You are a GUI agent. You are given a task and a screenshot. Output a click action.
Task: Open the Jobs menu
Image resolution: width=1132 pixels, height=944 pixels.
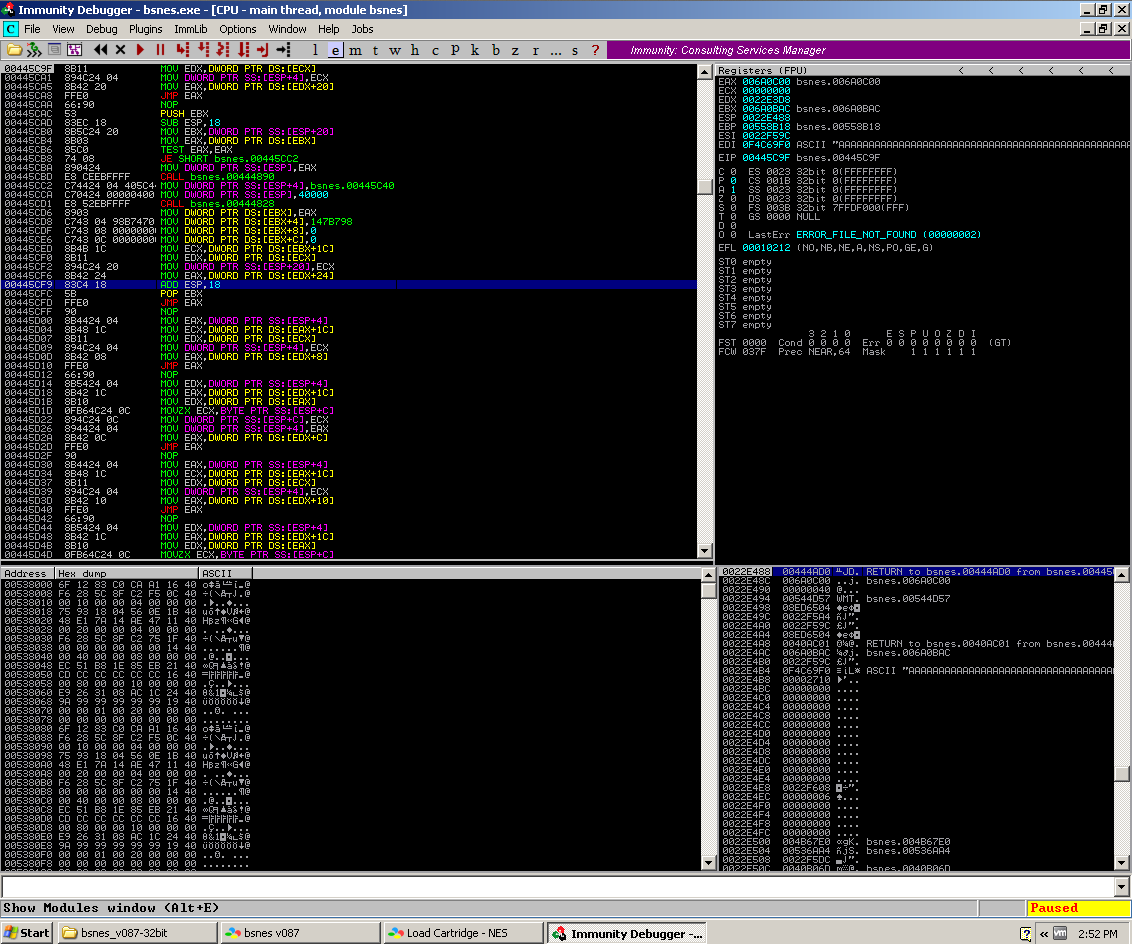[362, 29]
